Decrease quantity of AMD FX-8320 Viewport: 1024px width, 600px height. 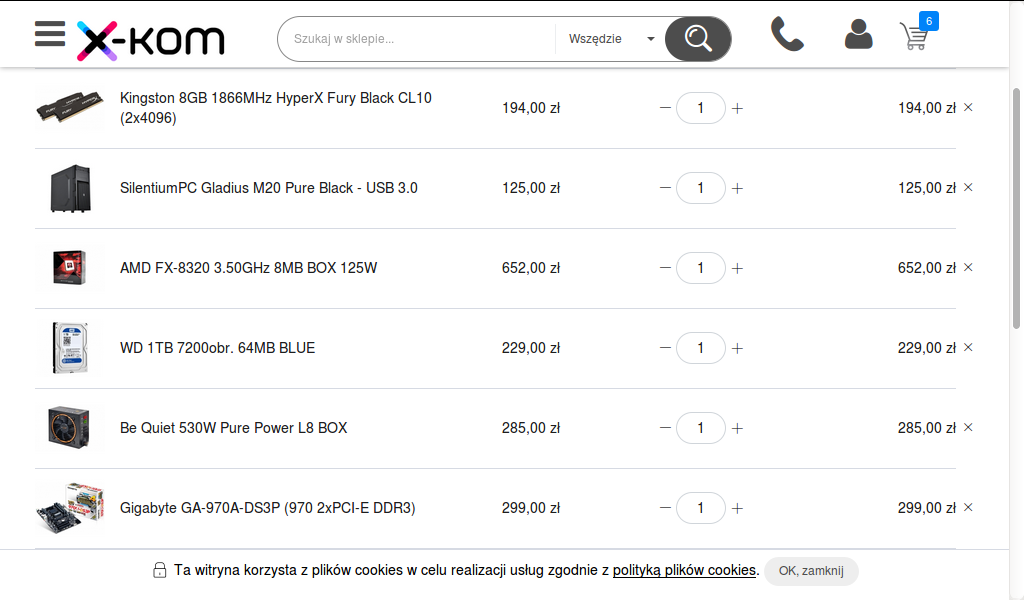coord(665,268)
